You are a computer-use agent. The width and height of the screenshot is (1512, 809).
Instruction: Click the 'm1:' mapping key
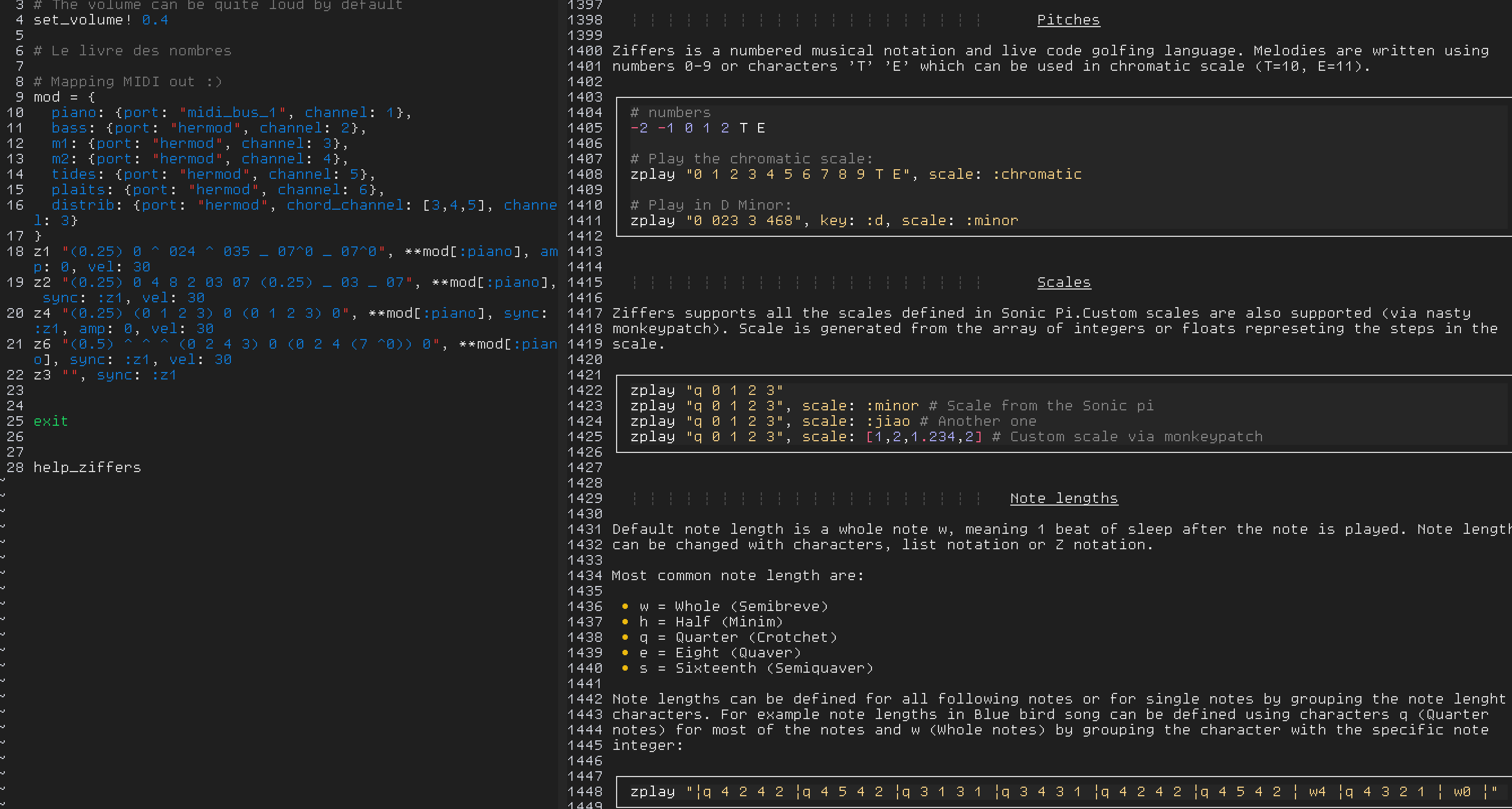tap(64, 144)
